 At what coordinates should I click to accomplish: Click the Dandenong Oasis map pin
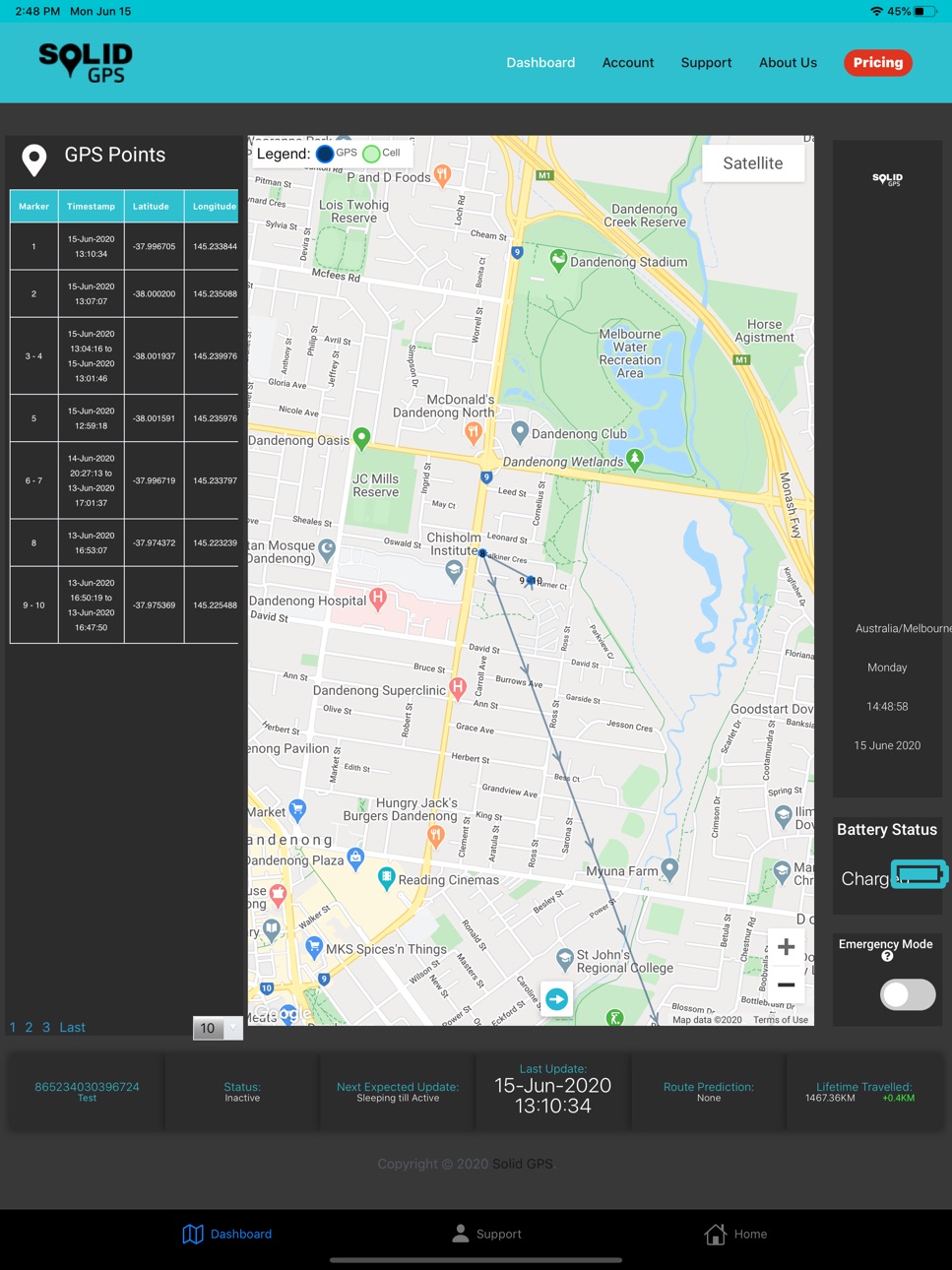[361, 438]
